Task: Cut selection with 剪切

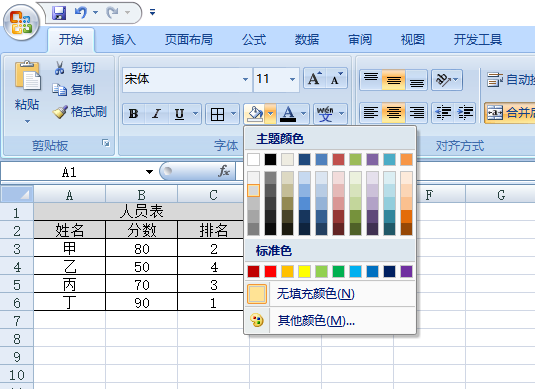Action: coord(74,68)
